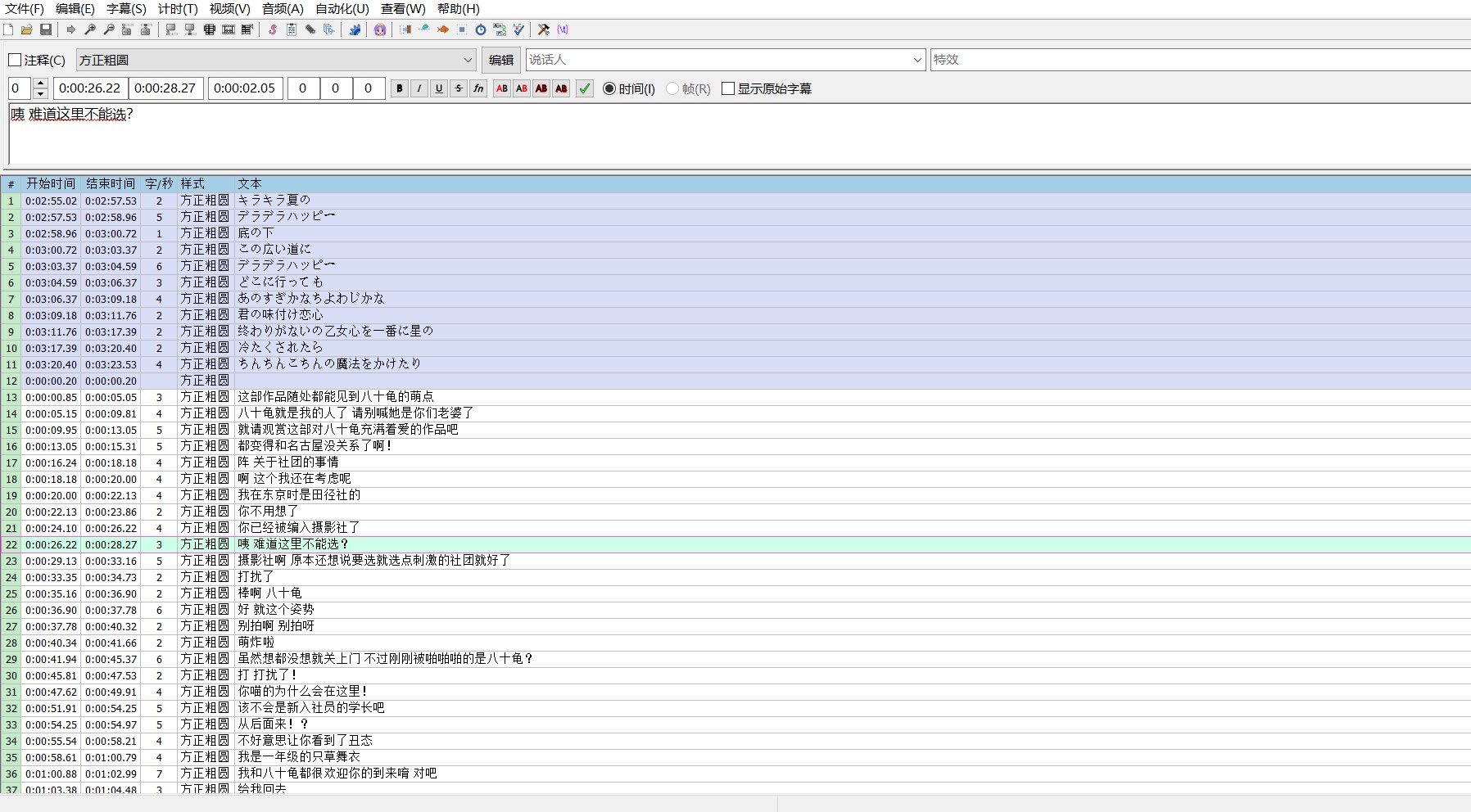1471x812 pixels.
Task: Open Automation scripts manager icon
Action: tap(355, 29)
